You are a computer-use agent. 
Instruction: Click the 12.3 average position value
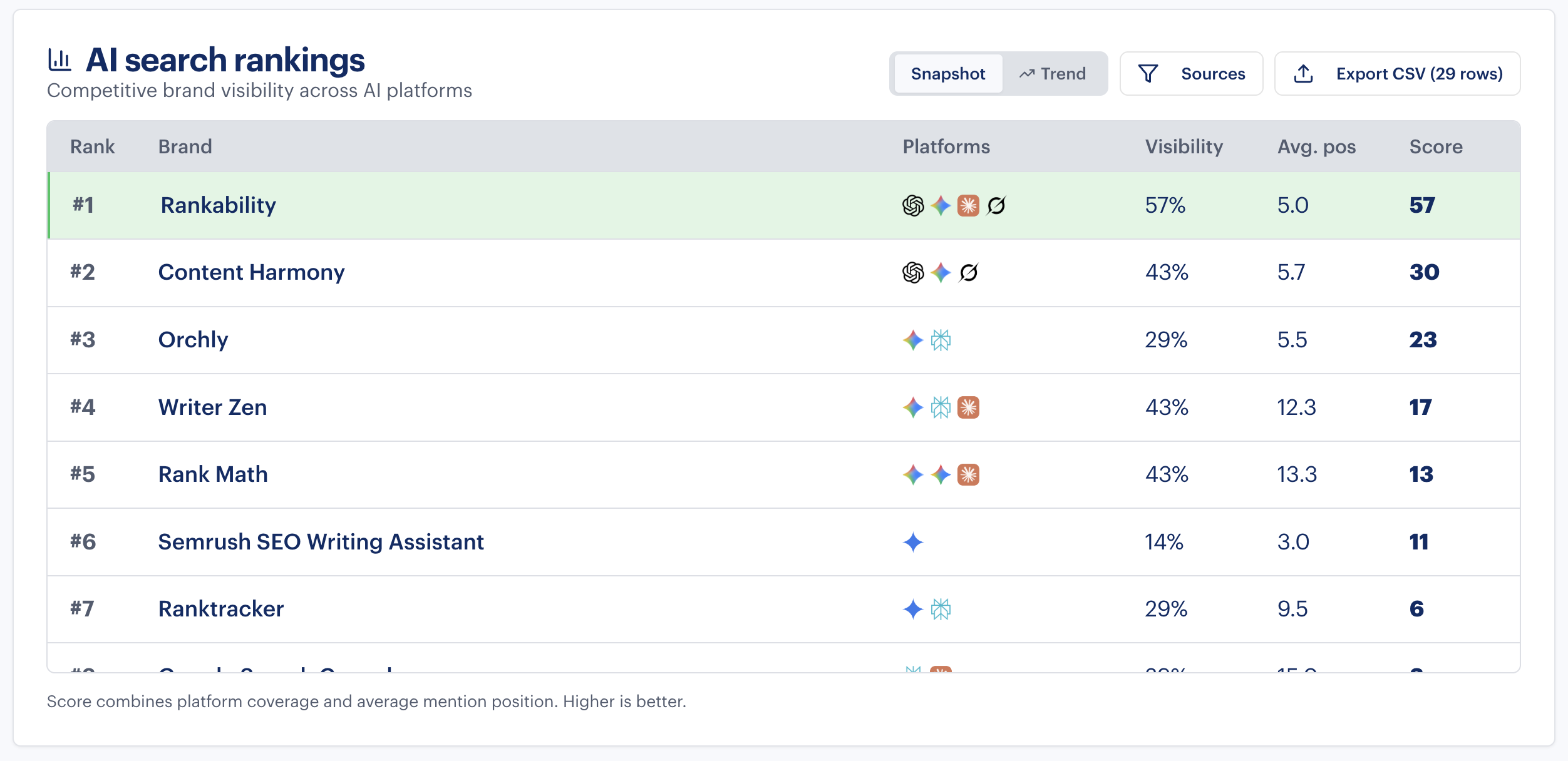[x=1296, y=407]
